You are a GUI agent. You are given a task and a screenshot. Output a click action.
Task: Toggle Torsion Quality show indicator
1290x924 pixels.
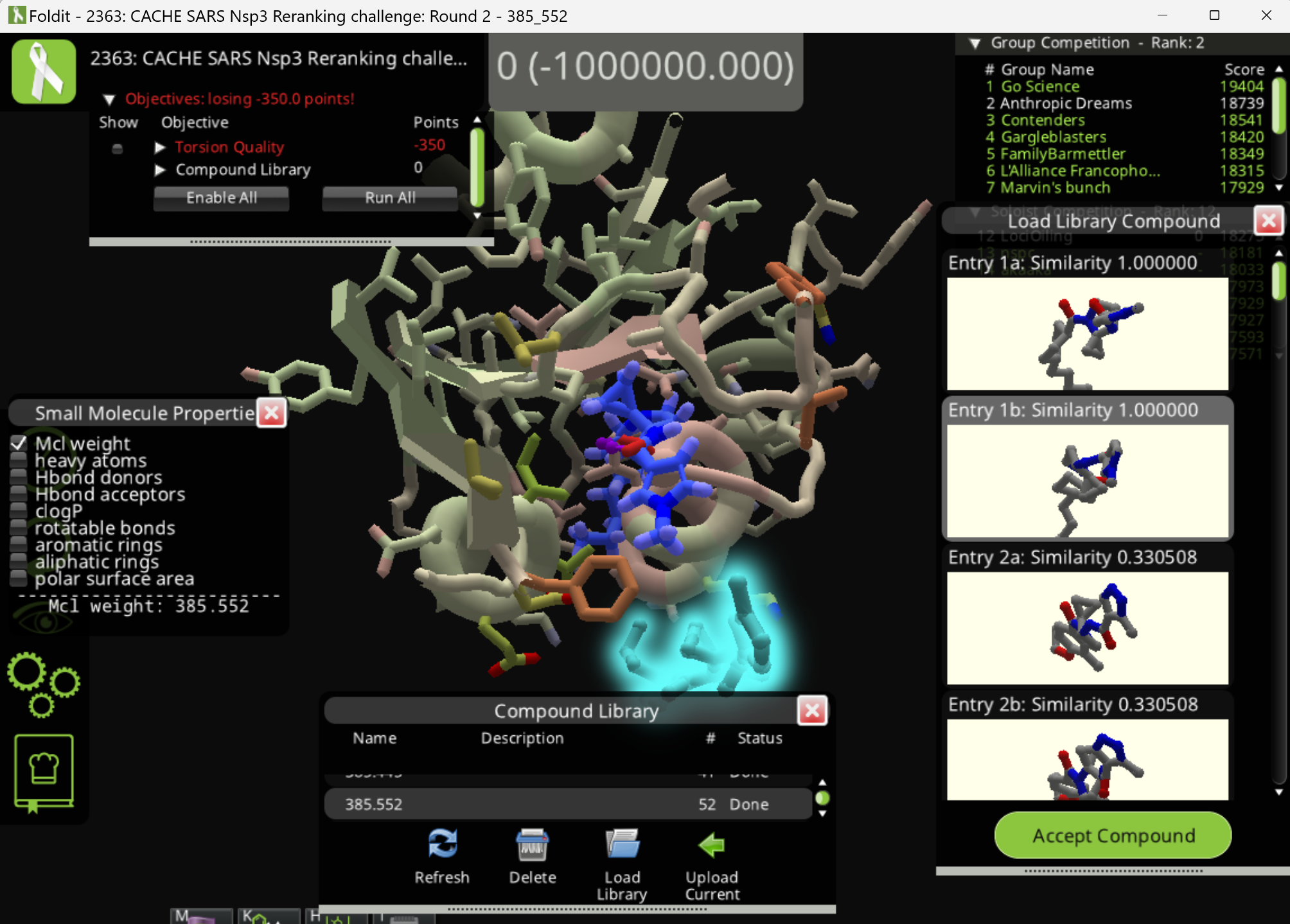(117, 149)
